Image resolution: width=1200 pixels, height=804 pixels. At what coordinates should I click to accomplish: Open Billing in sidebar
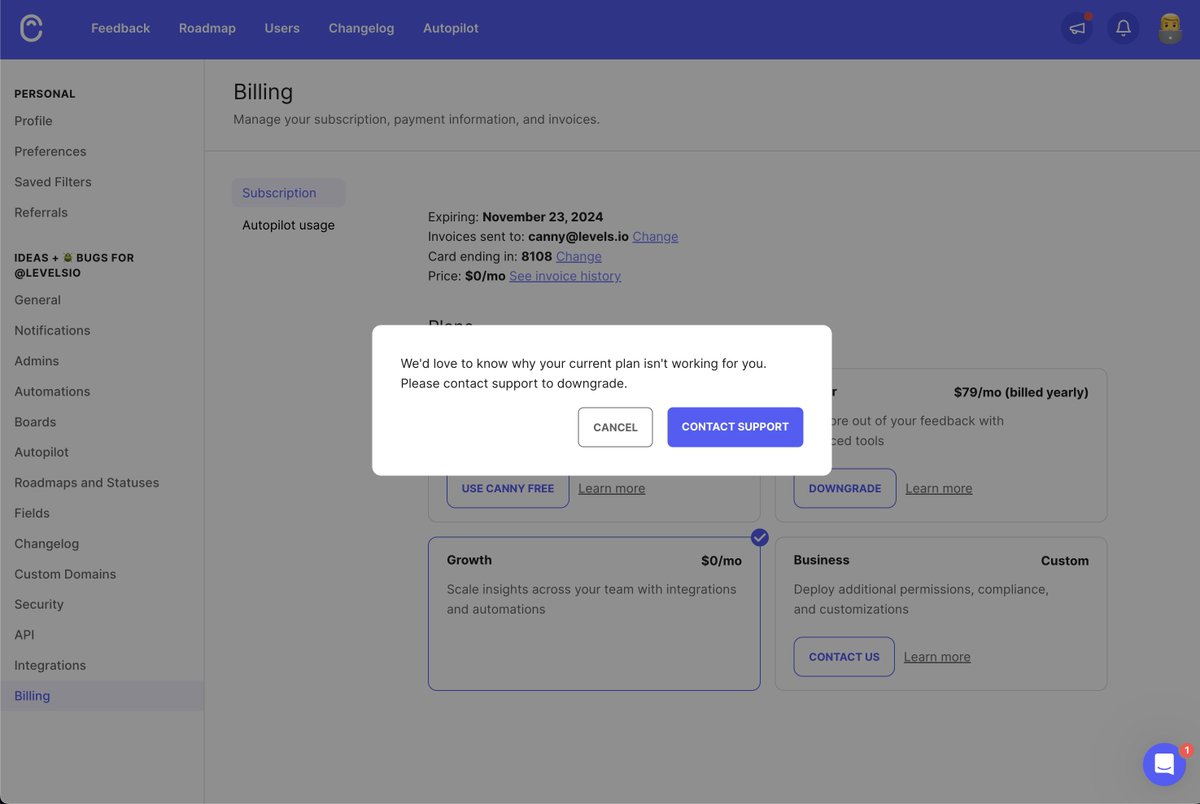(x=102, y=696)
